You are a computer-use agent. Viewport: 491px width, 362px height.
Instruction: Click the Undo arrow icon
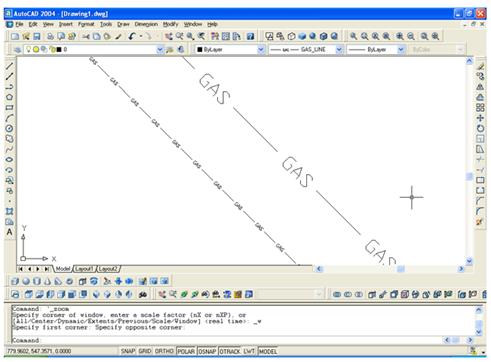[x=132, y=36]
